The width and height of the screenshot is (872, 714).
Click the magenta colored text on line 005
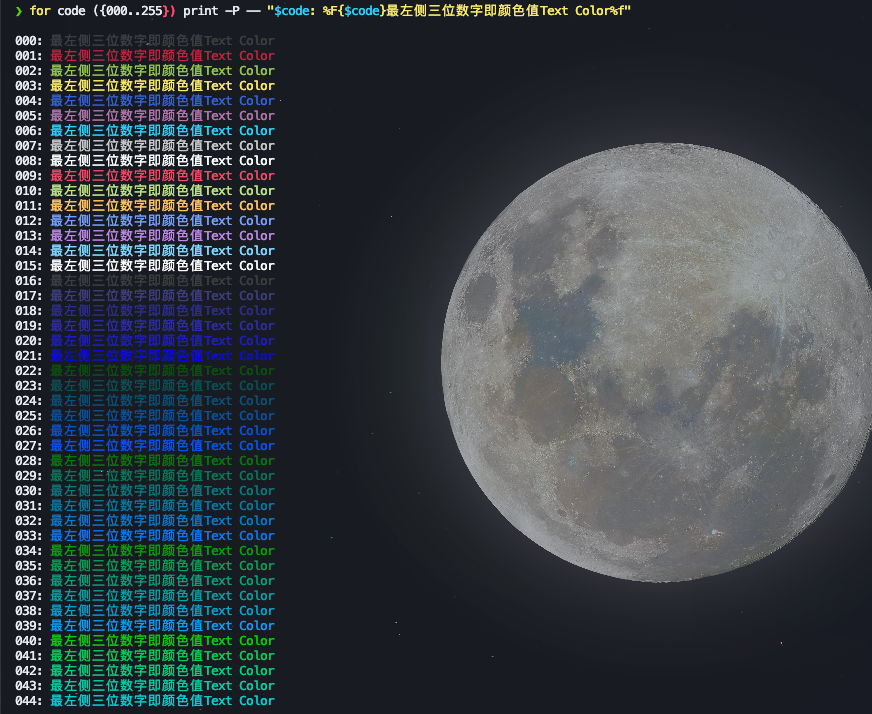coord(161,116)
